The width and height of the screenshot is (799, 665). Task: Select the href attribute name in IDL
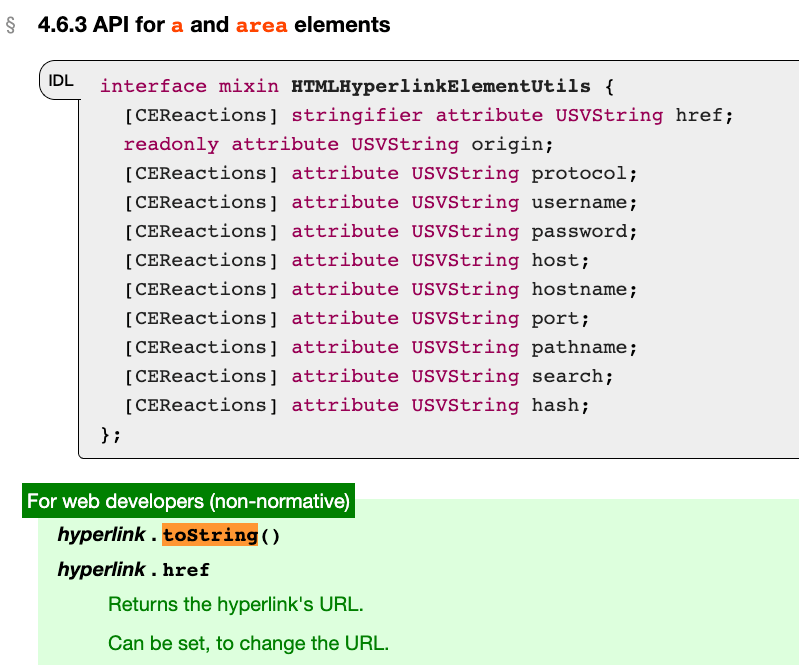[x=699, y=115]
